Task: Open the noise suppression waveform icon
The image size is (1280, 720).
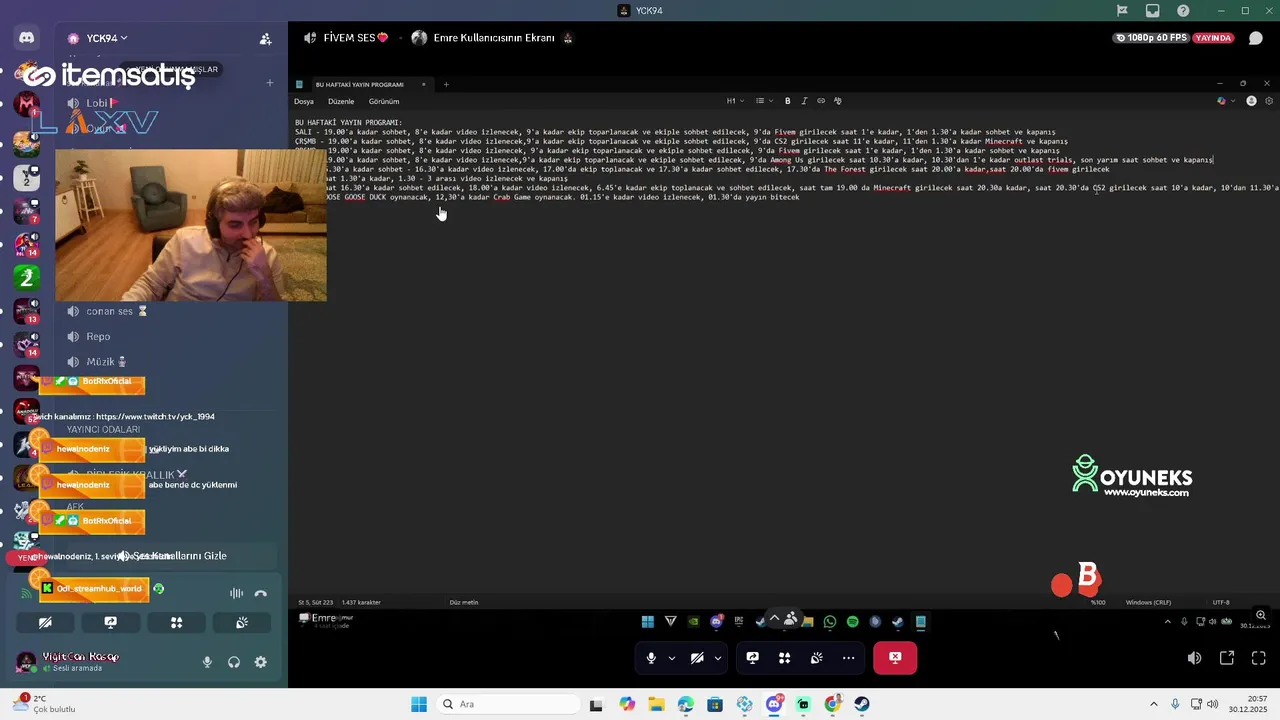Action: tap(236, 593)
